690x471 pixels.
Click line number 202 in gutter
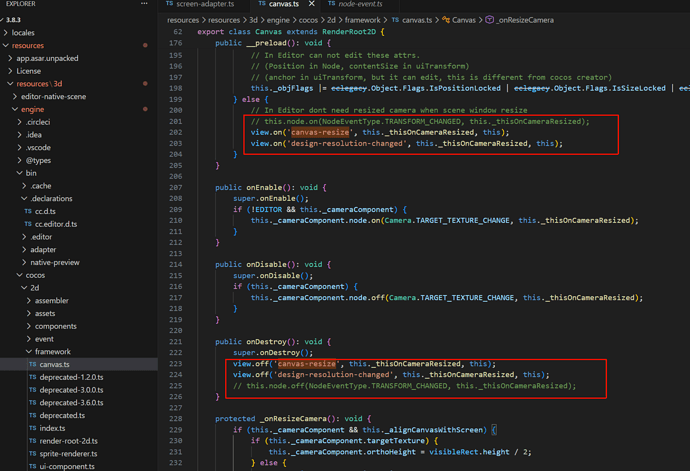176,132
